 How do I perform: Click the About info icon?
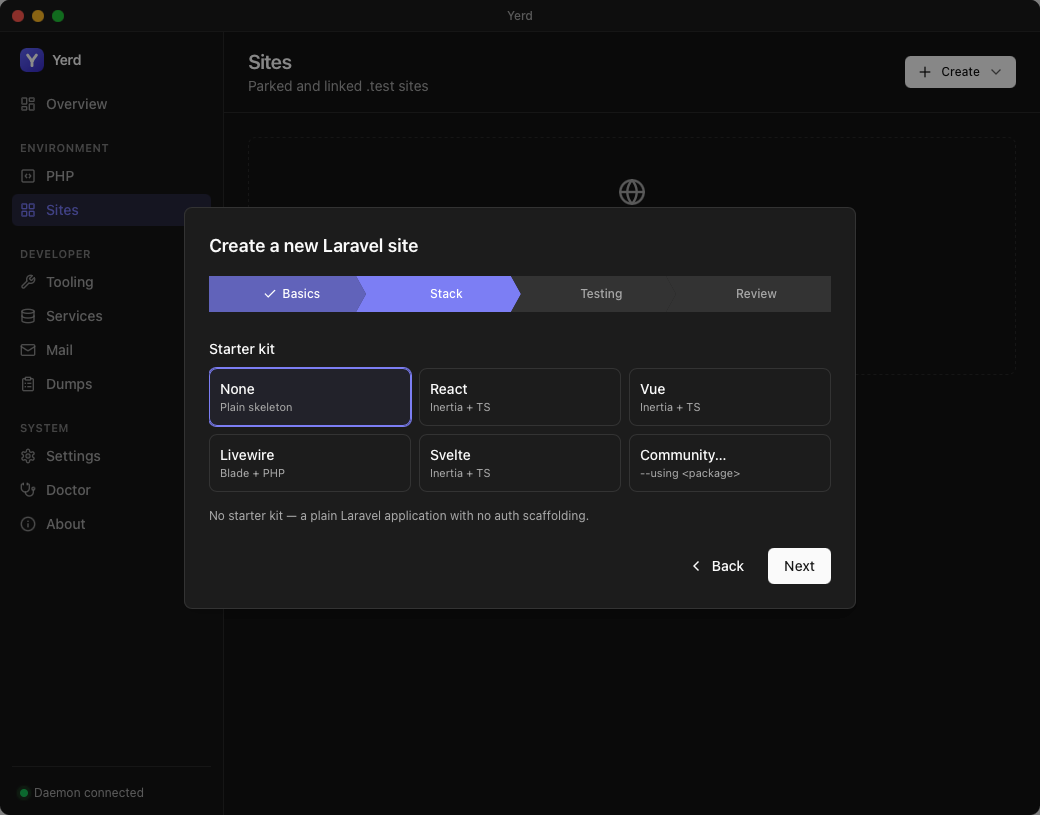(x=28, y=524)
